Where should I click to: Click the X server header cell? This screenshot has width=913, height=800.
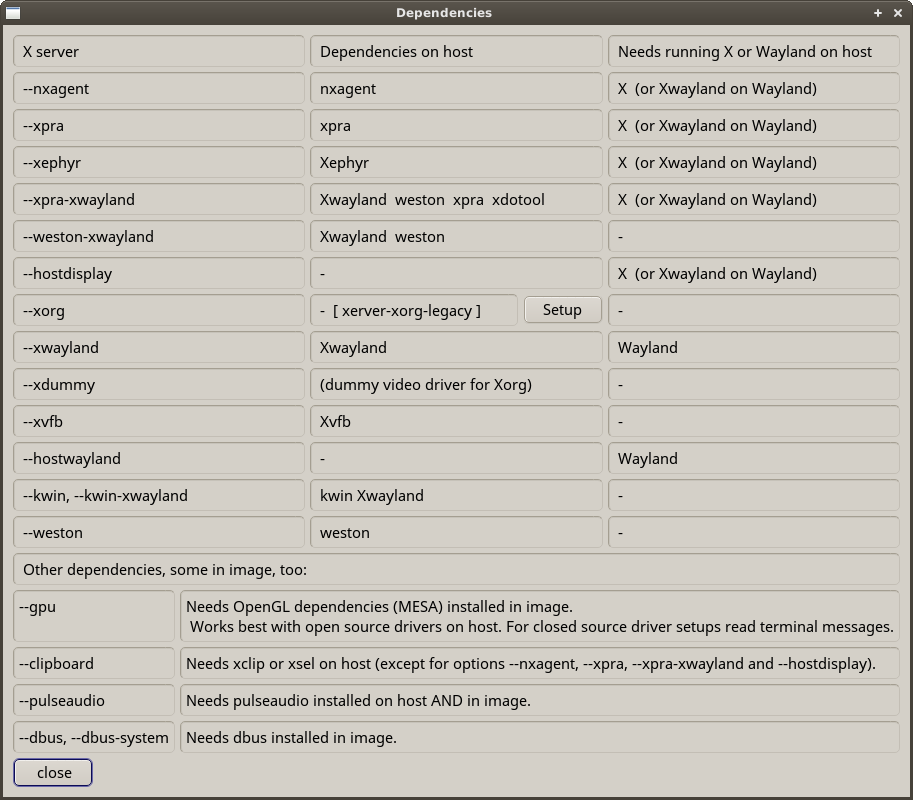pyautogui.click(x=159, y=51)
